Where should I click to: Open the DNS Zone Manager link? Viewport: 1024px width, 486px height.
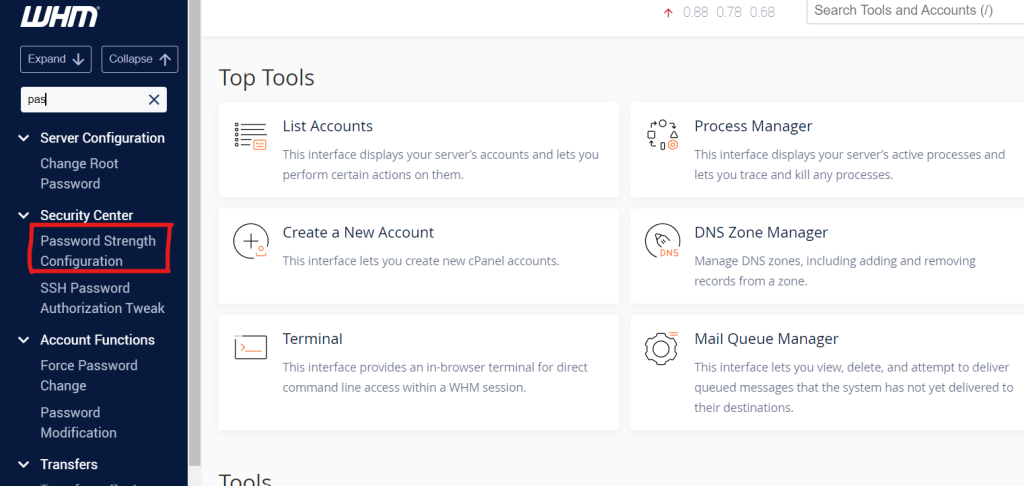point(761,233)
